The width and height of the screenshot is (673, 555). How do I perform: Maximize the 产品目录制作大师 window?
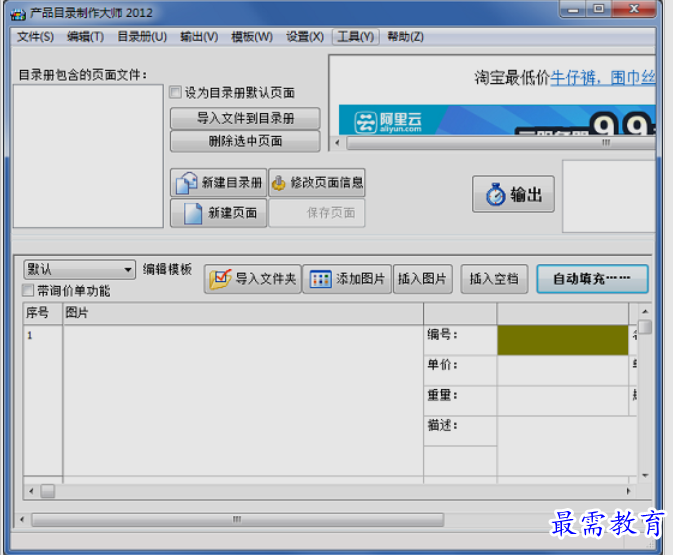[x=599, y=9]
